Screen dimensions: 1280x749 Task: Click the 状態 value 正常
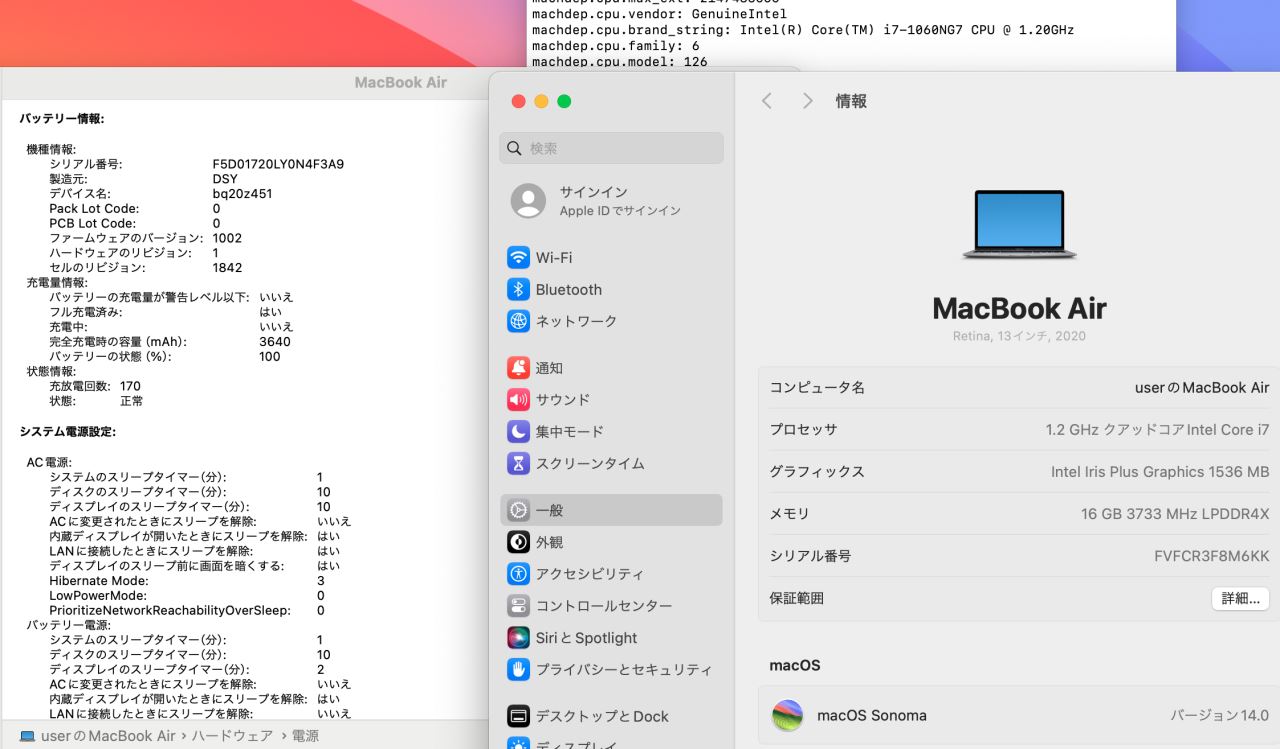[131, 401]
